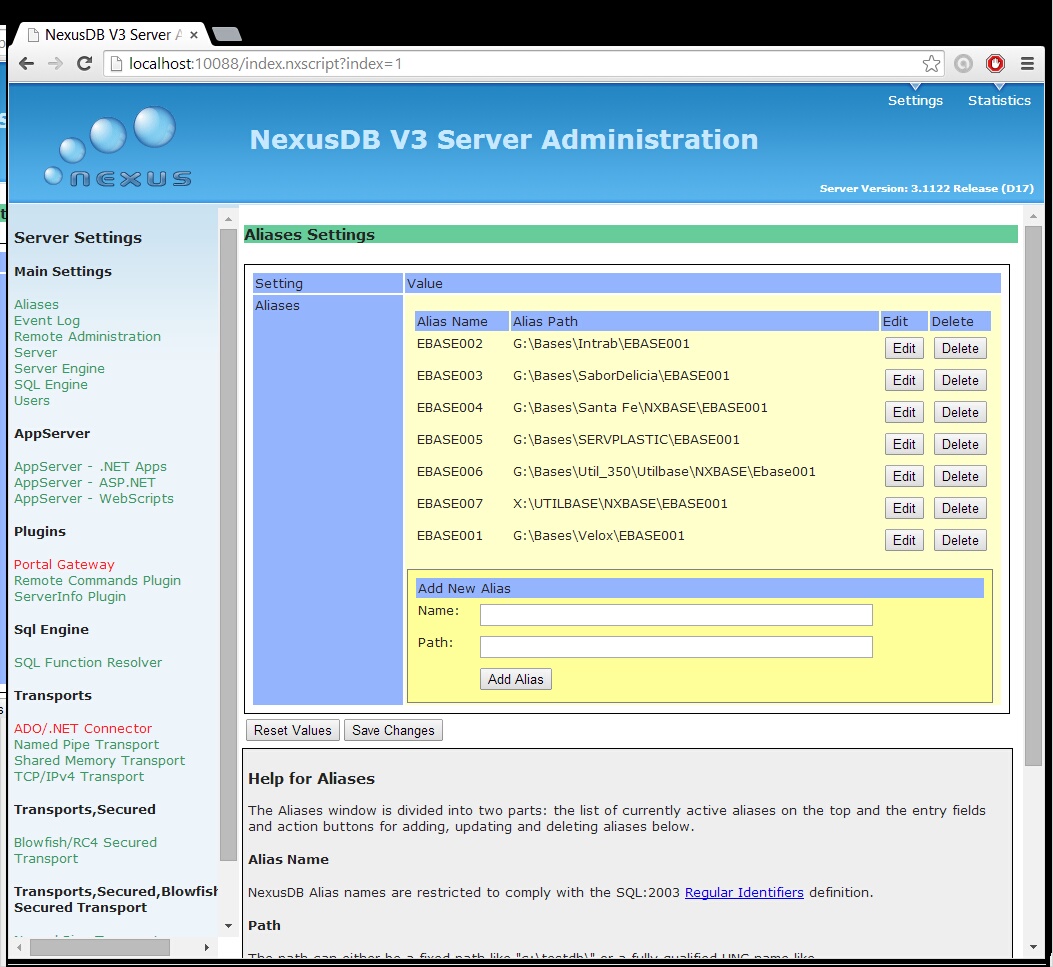This screenshot has height=967, width=1053.
Task: Delete the EBASE003 alias
Action: coord(960,380)
